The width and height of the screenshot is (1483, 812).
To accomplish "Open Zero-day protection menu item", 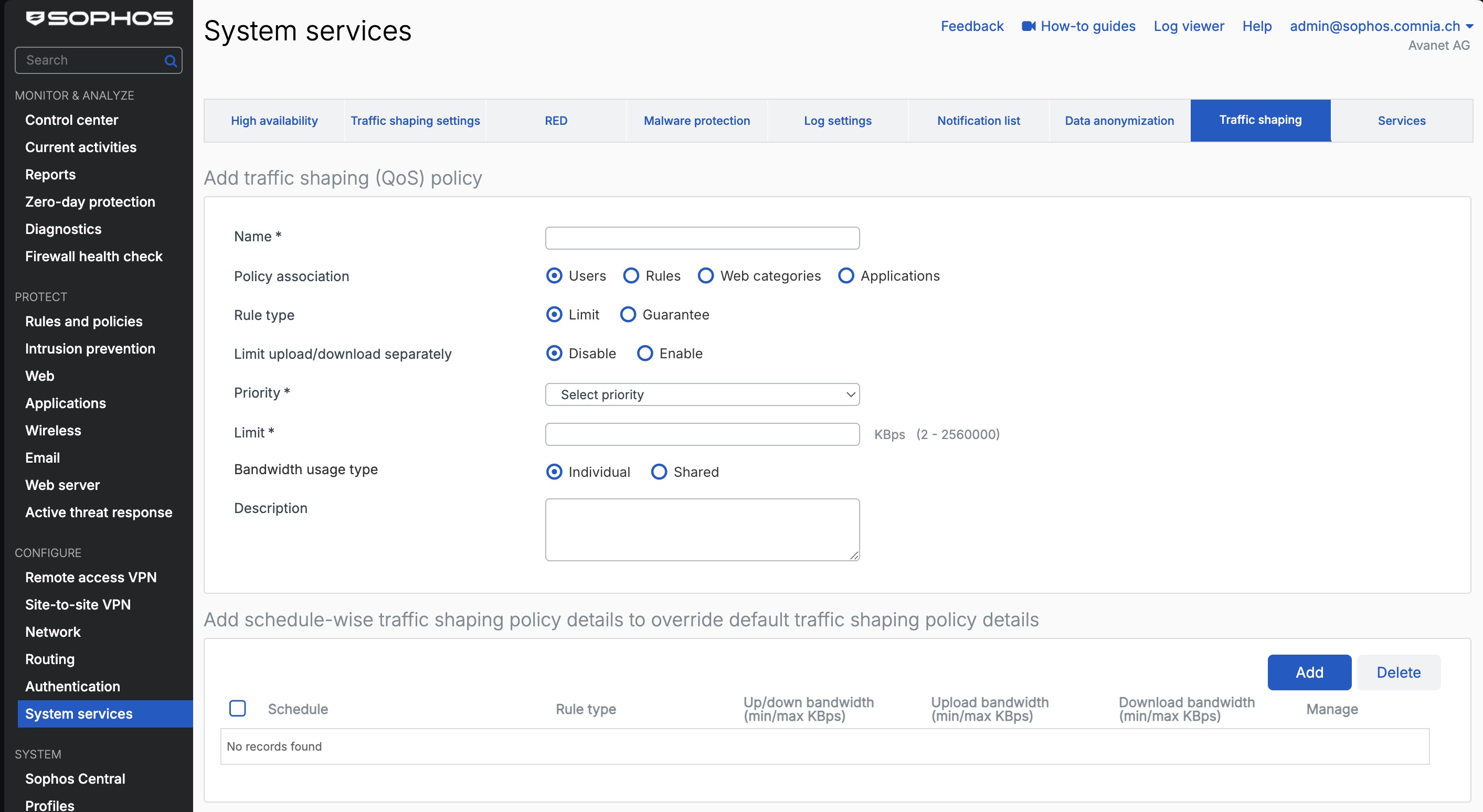I will [90, 202].
